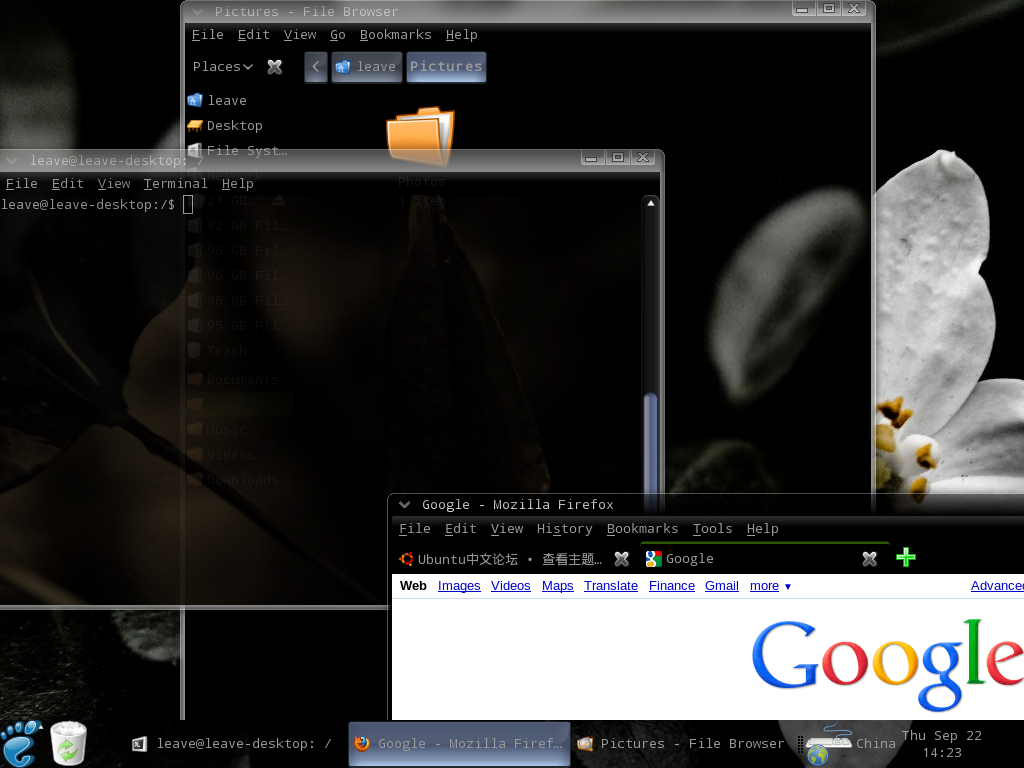Viewport: 1024px width, 768px height.
Task: Open the File menu in File Browser
Action: 208,35
